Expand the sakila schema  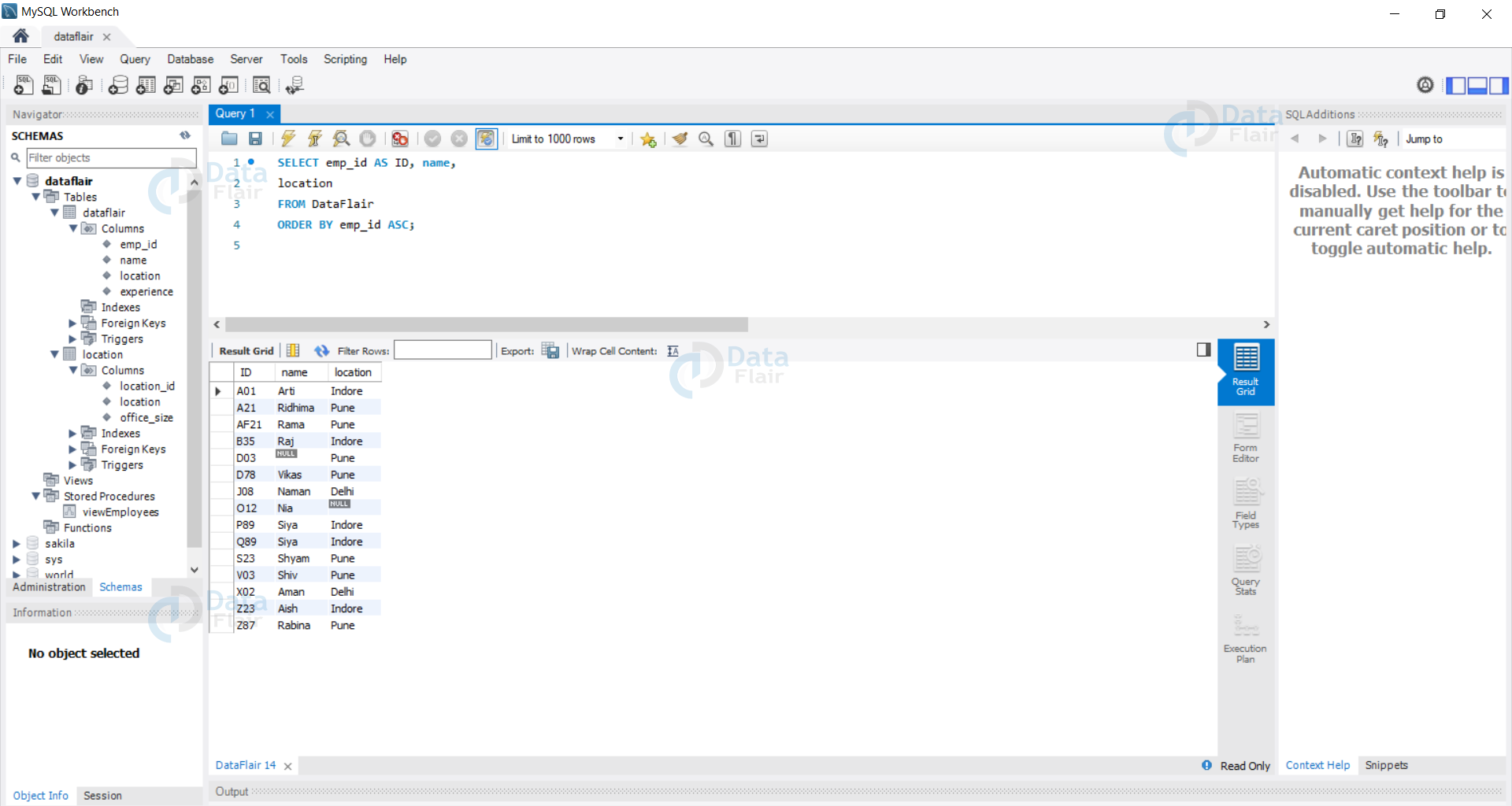click(17, 543)
